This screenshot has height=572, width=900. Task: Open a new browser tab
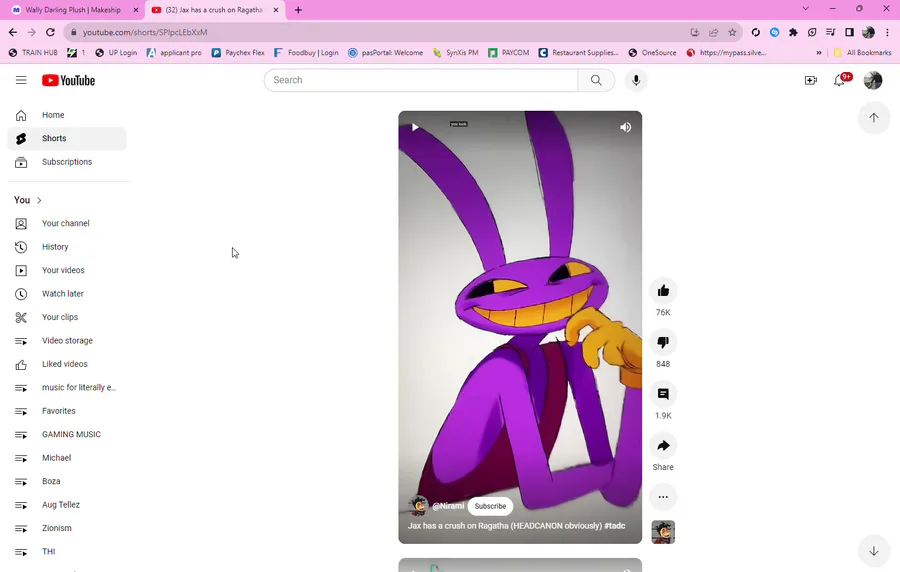[298, 10]
